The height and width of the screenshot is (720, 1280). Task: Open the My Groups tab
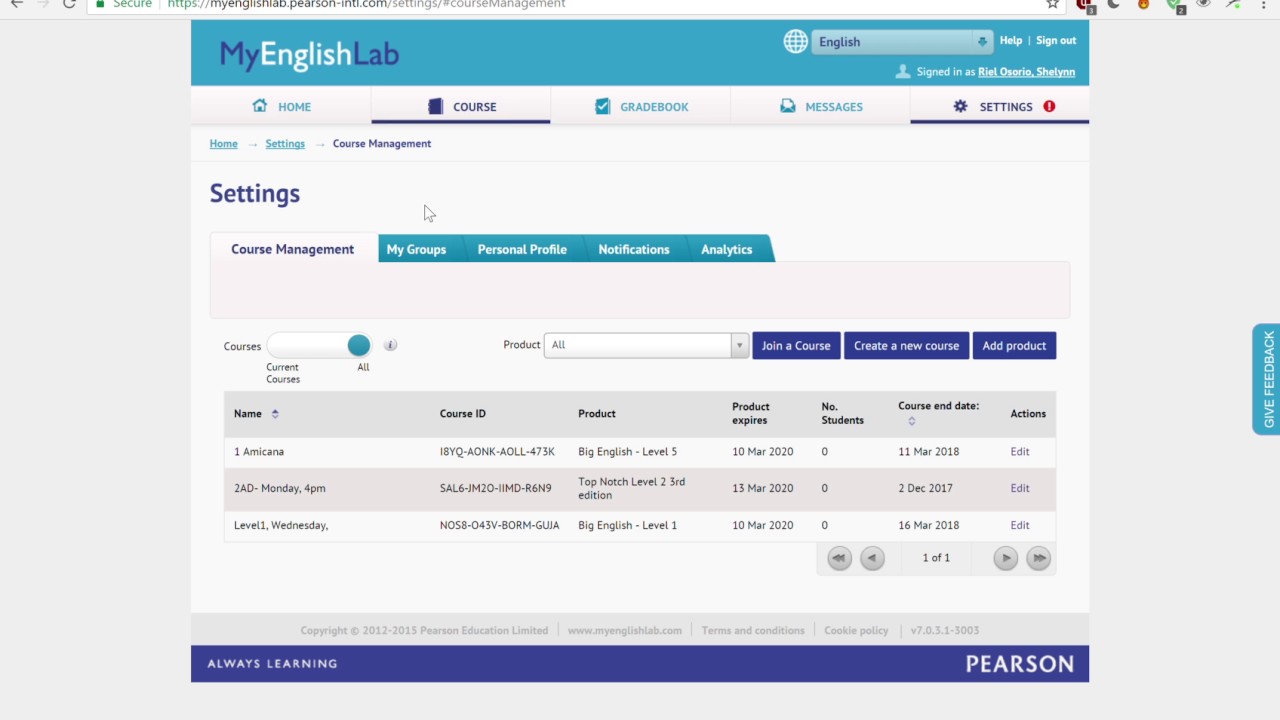[x=416, y=249]
